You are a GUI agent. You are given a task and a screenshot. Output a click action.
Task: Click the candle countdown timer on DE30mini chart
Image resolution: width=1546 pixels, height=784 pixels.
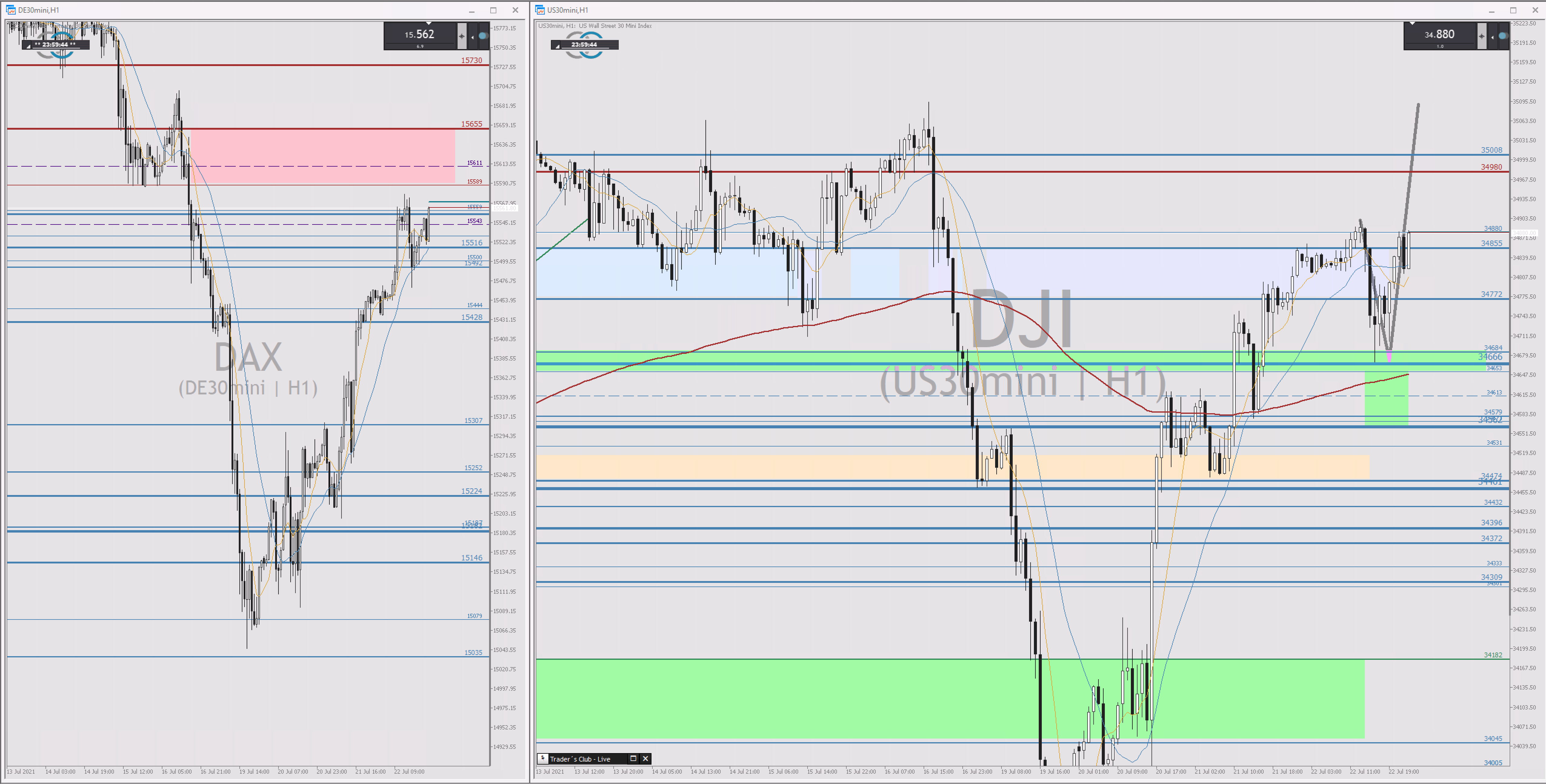(x=55, y=45)
